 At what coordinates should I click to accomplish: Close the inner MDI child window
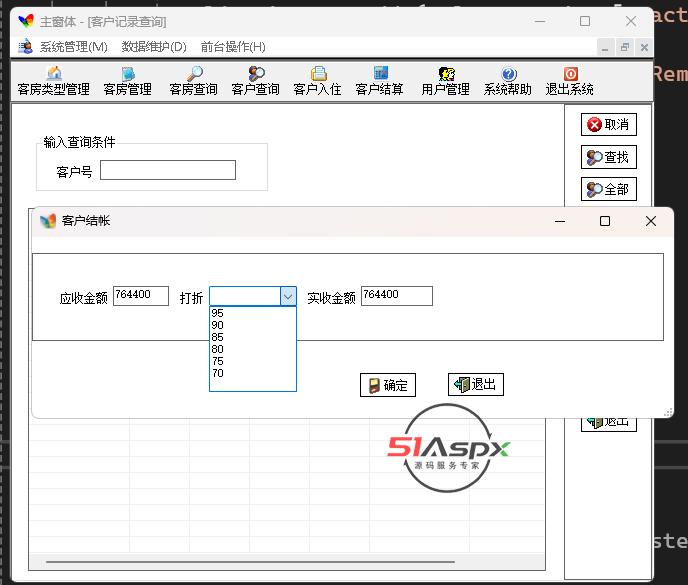[x=644, y=47]
